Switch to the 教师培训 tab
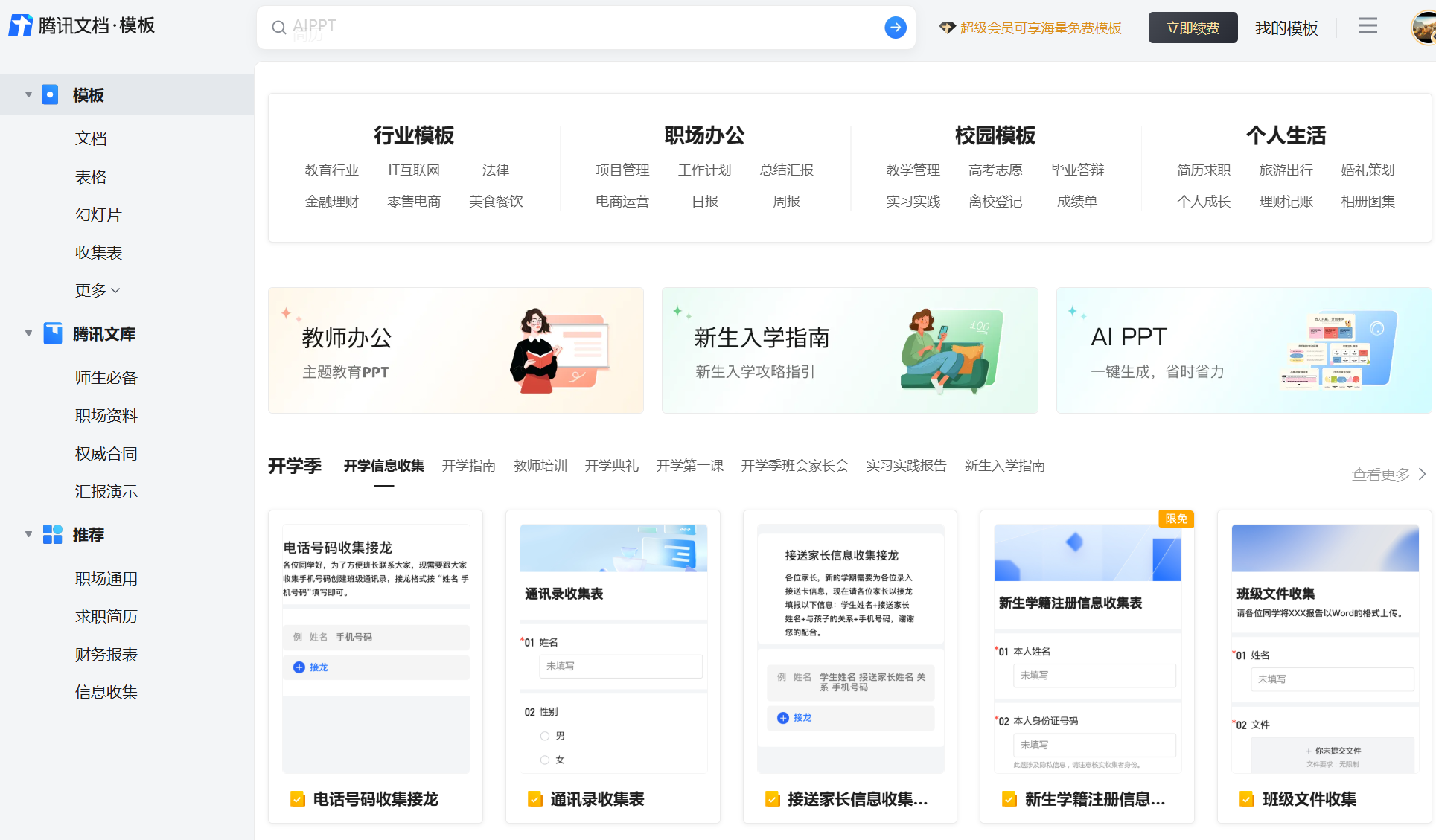Screen dimensions: 1436x840 click(540, 466)
